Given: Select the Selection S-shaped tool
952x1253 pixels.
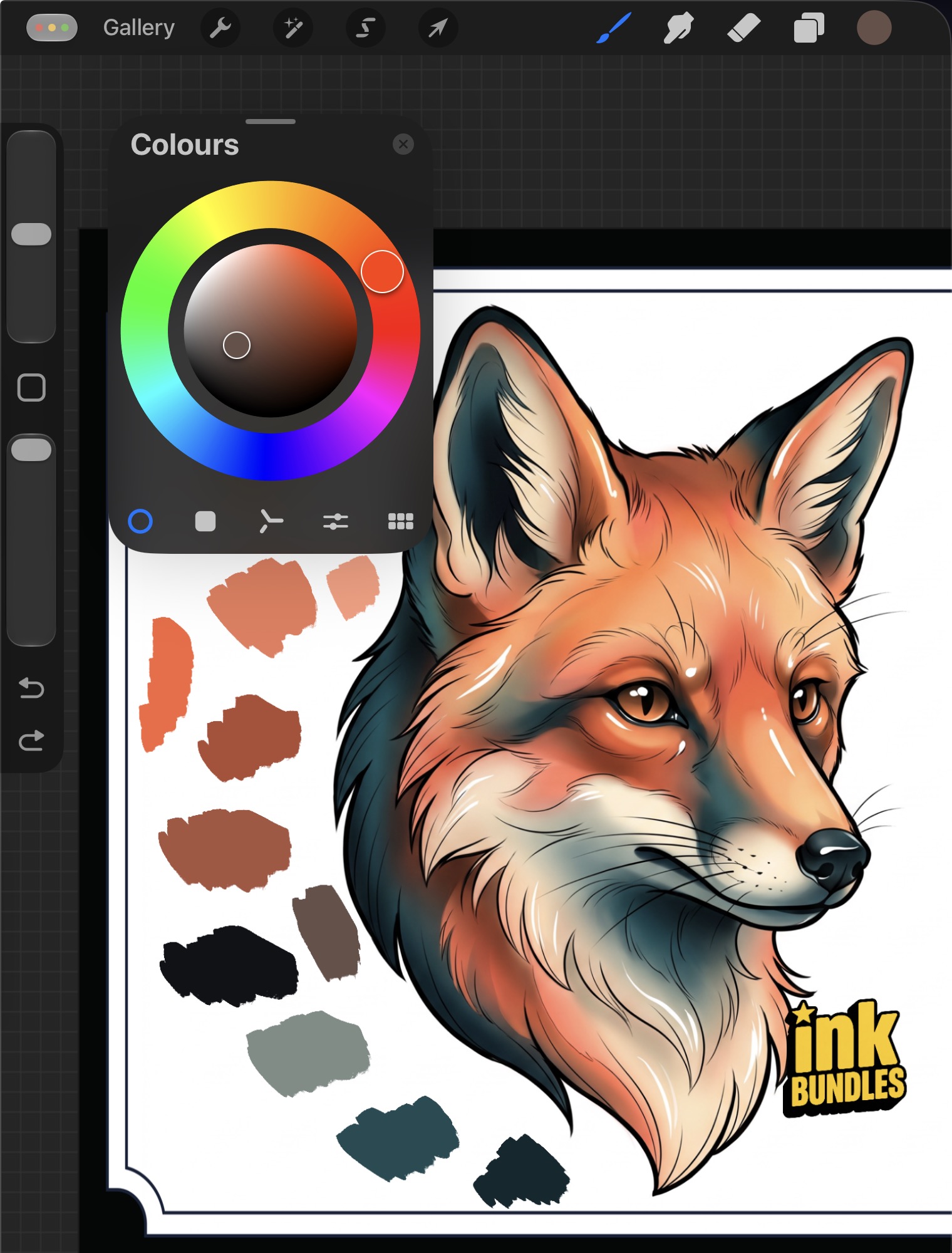Looking at the screenshot, I should tap(365, 28).
